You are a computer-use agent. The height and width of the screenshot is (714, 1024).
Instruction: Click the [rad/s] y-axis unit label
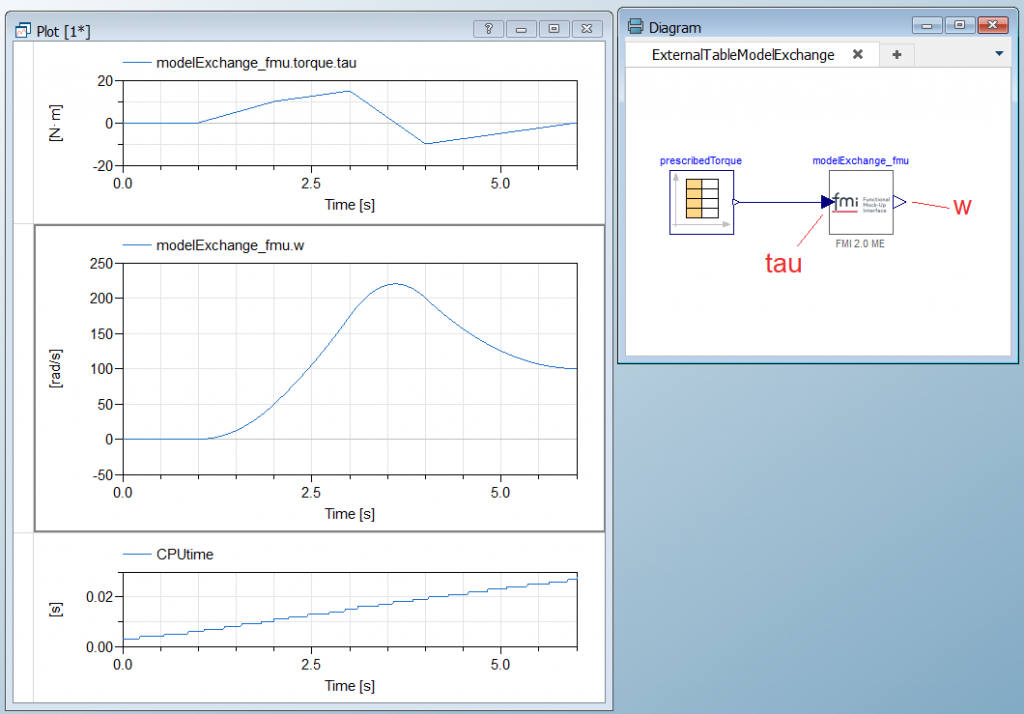tap(56, 369)
